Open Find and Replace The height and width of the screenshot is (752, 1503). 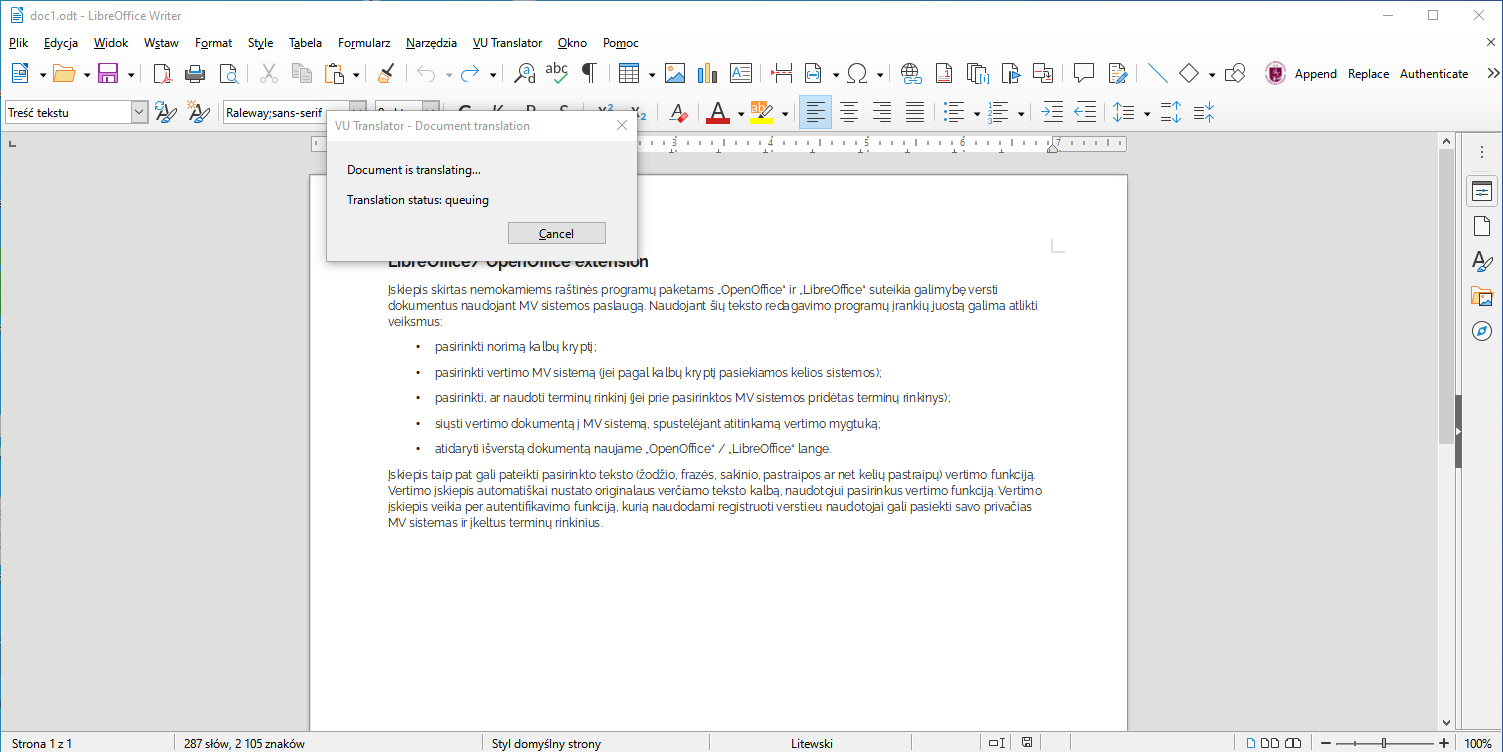click(x=525, y=73)
